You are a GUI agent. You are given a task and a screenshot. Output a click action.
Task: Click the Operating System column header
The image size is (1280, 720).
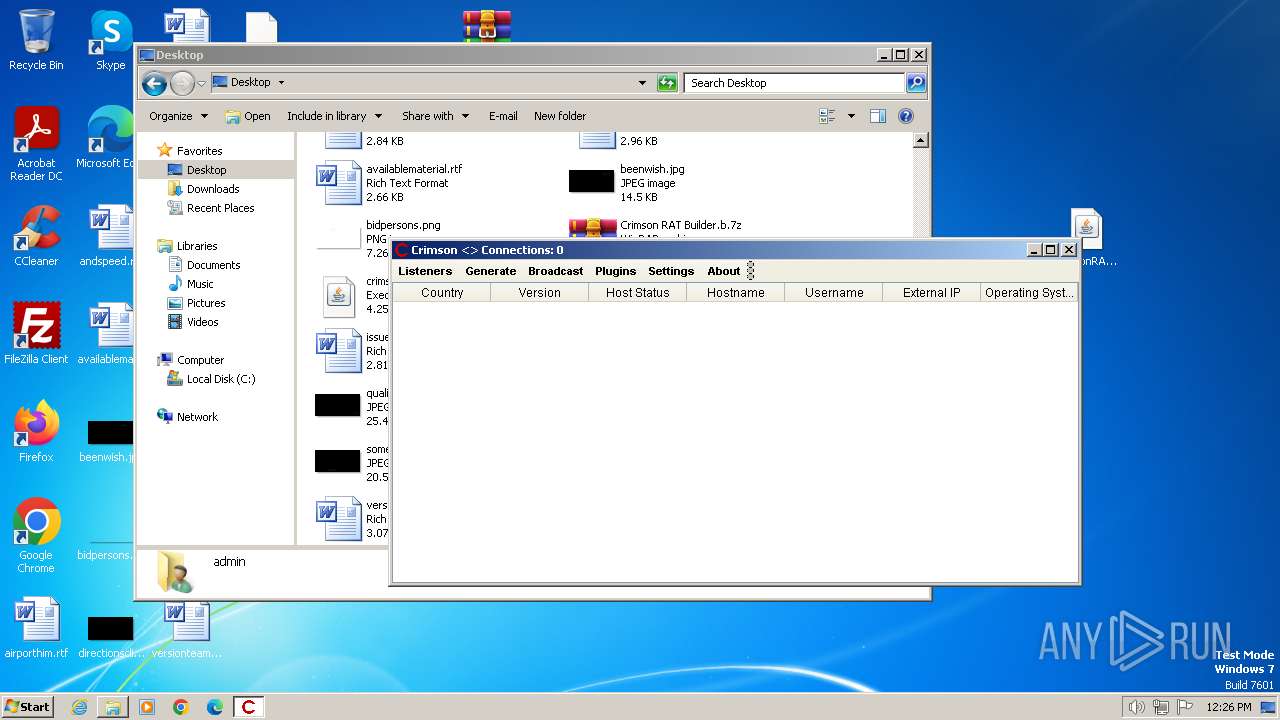pos(1029,293)
